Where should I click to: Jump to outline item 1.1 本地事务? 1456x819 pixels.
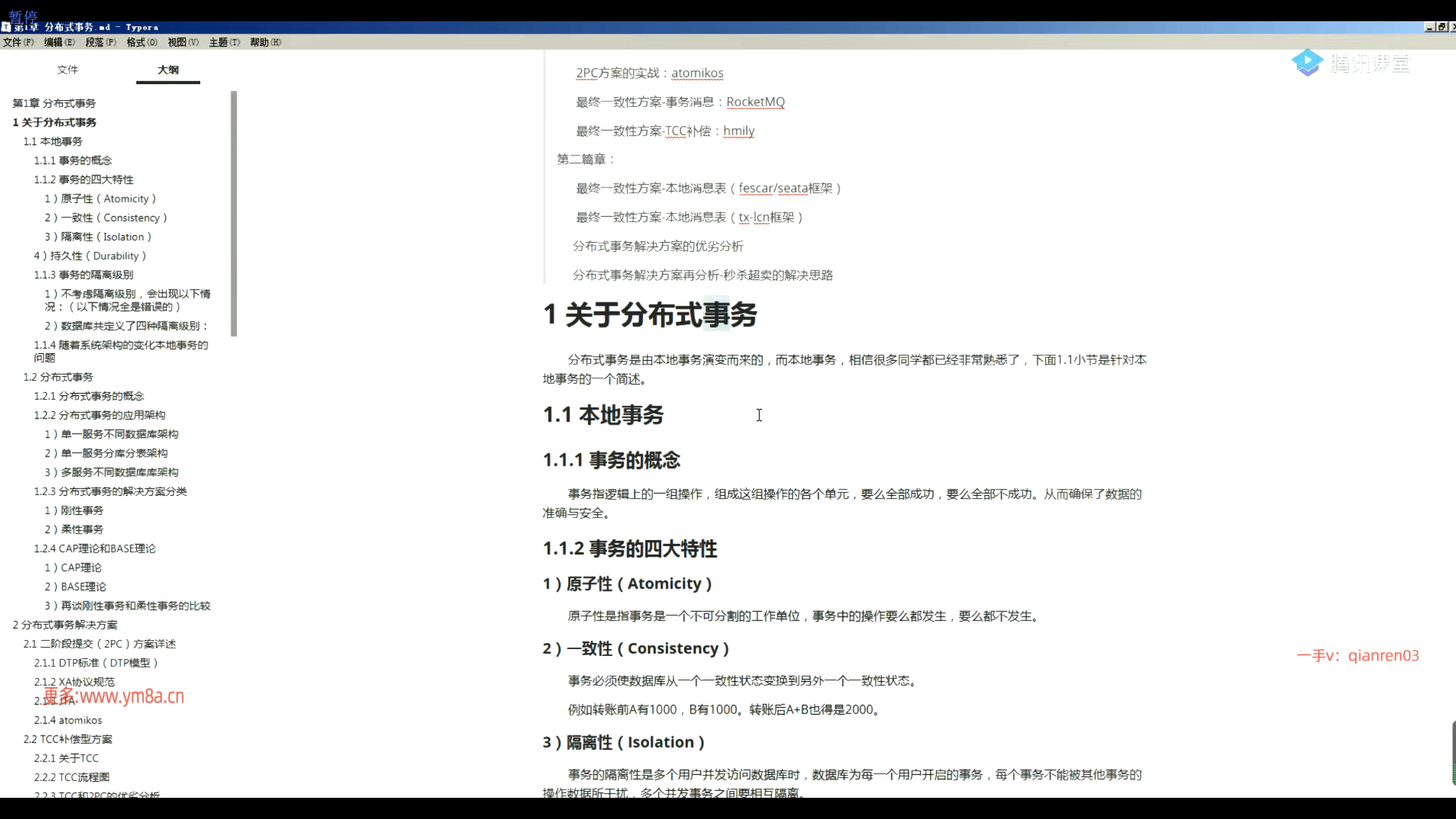(x=52, y=142)
